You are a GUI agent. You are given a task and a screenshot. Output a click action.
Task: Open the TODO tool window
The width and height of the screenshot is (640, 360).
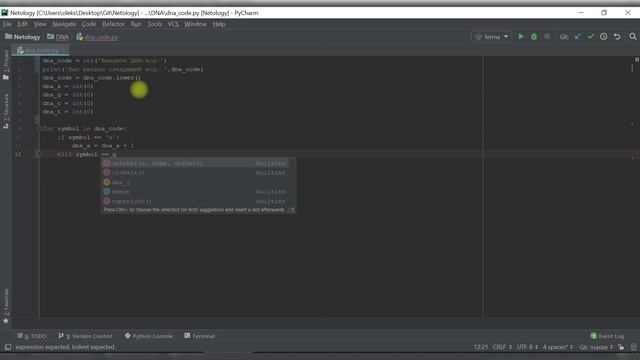32,336
